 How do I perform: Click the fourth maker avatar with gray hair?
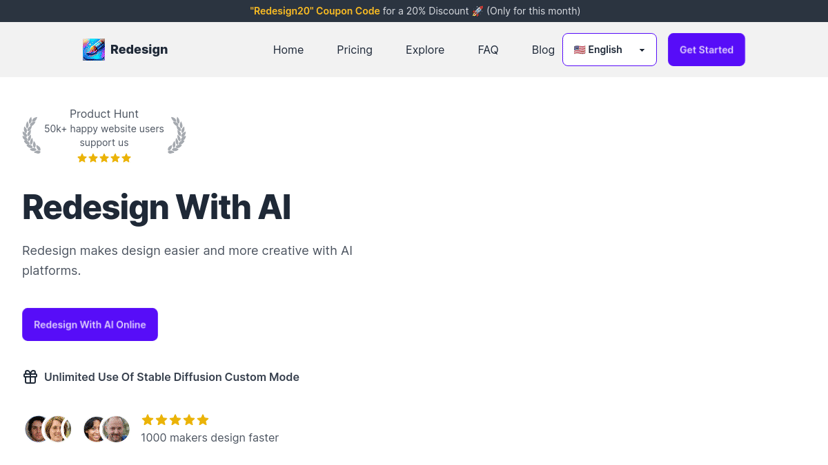pos(116,429)
